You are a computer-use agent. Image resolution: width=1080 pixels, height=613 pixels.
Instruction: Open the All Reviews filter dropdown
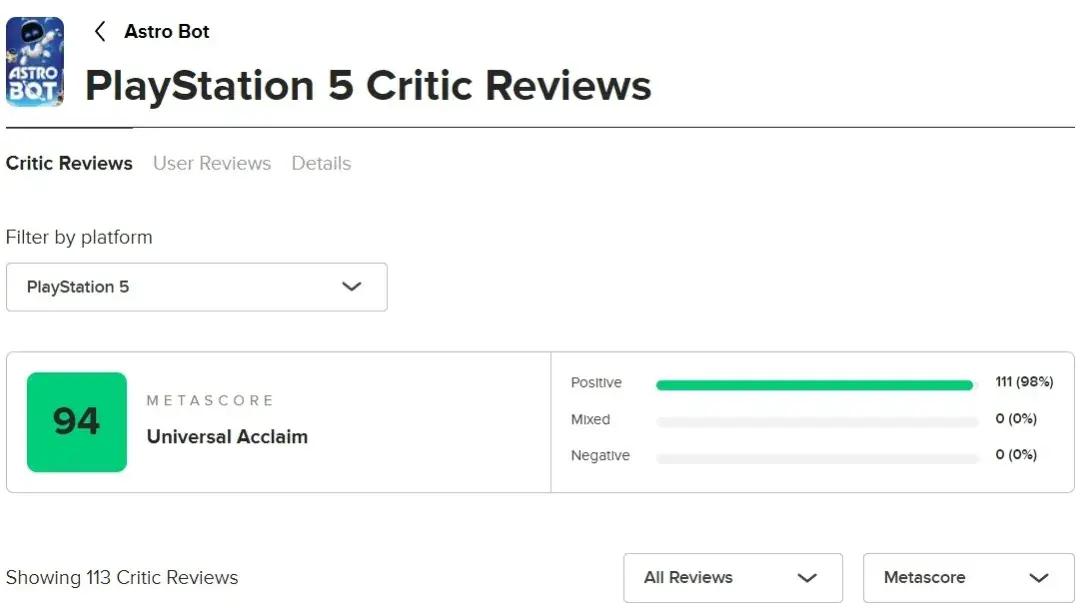[732, 578]
